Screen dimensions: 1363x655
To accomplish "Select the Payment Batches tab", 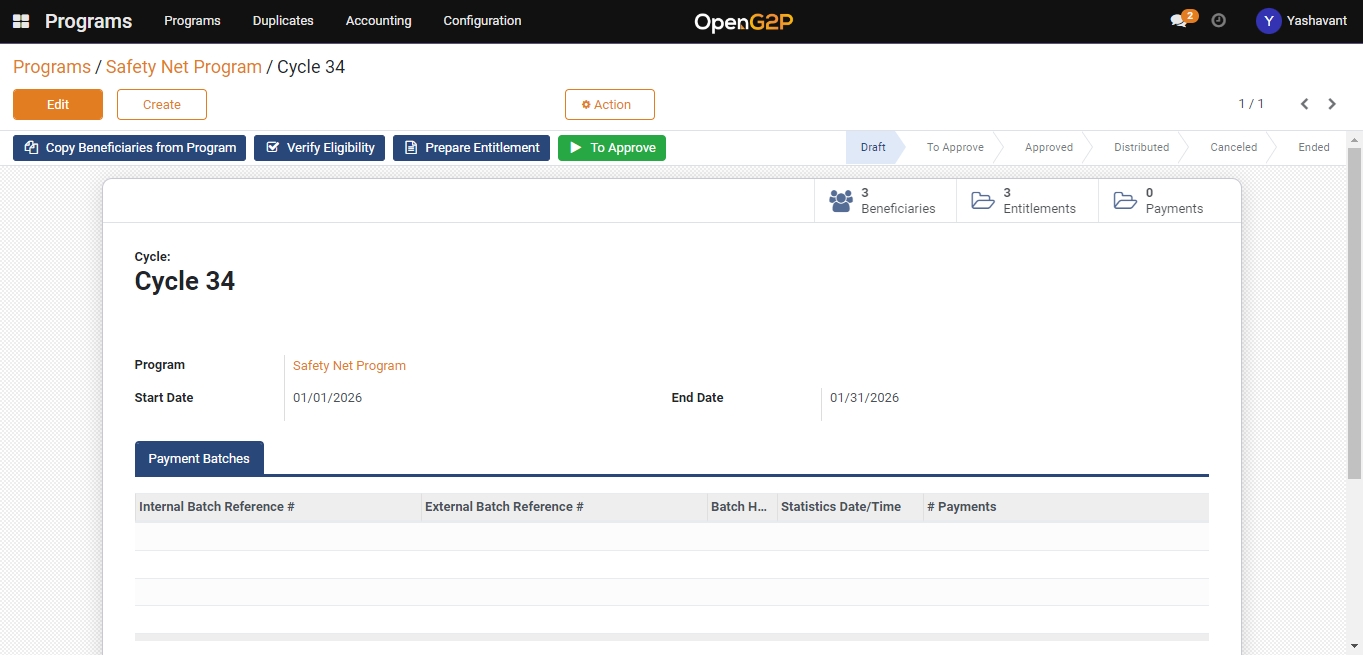I will [x=199, y=459].
